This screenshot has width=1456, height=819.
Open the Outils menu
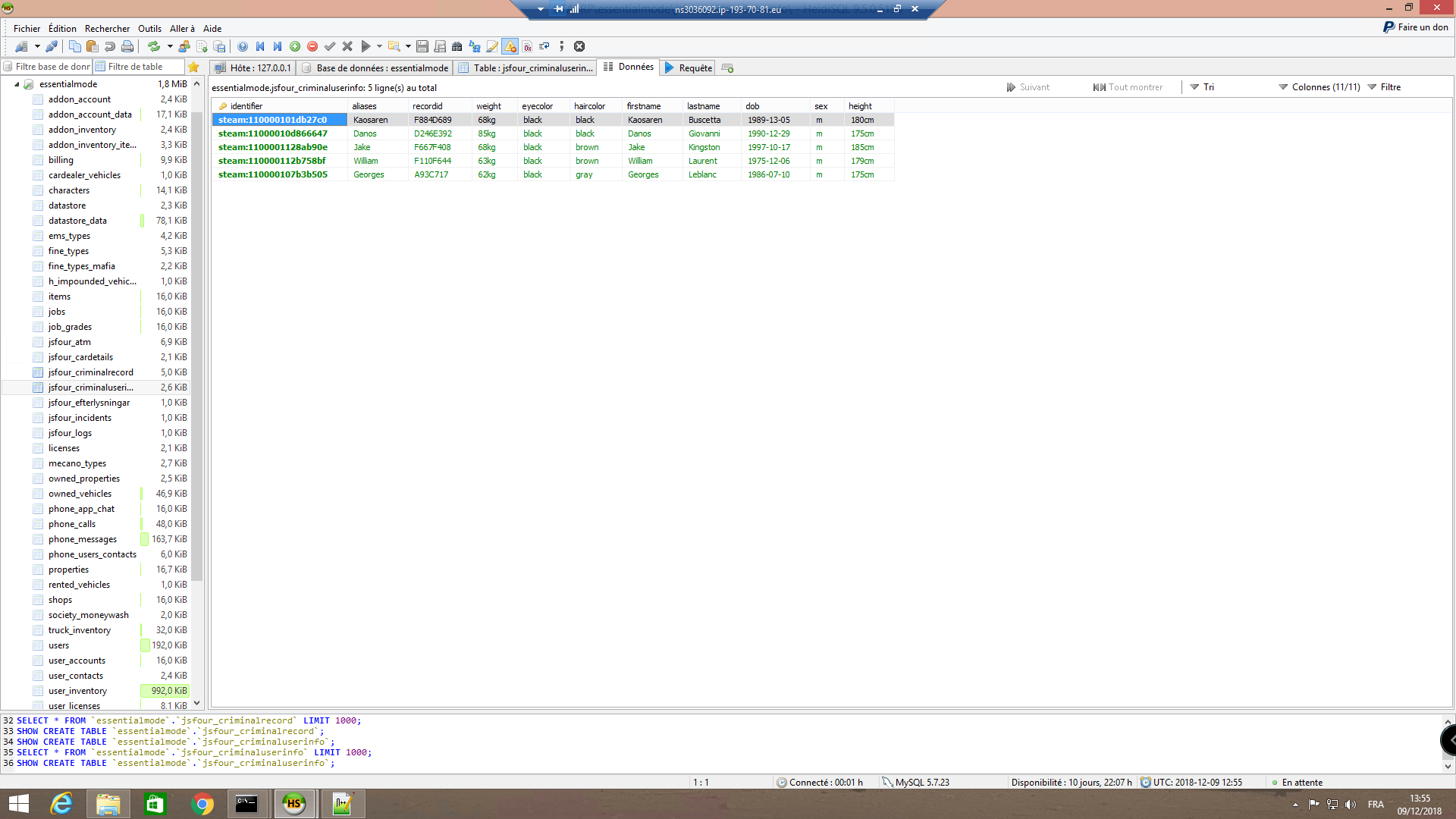click(x=149, y=28)
